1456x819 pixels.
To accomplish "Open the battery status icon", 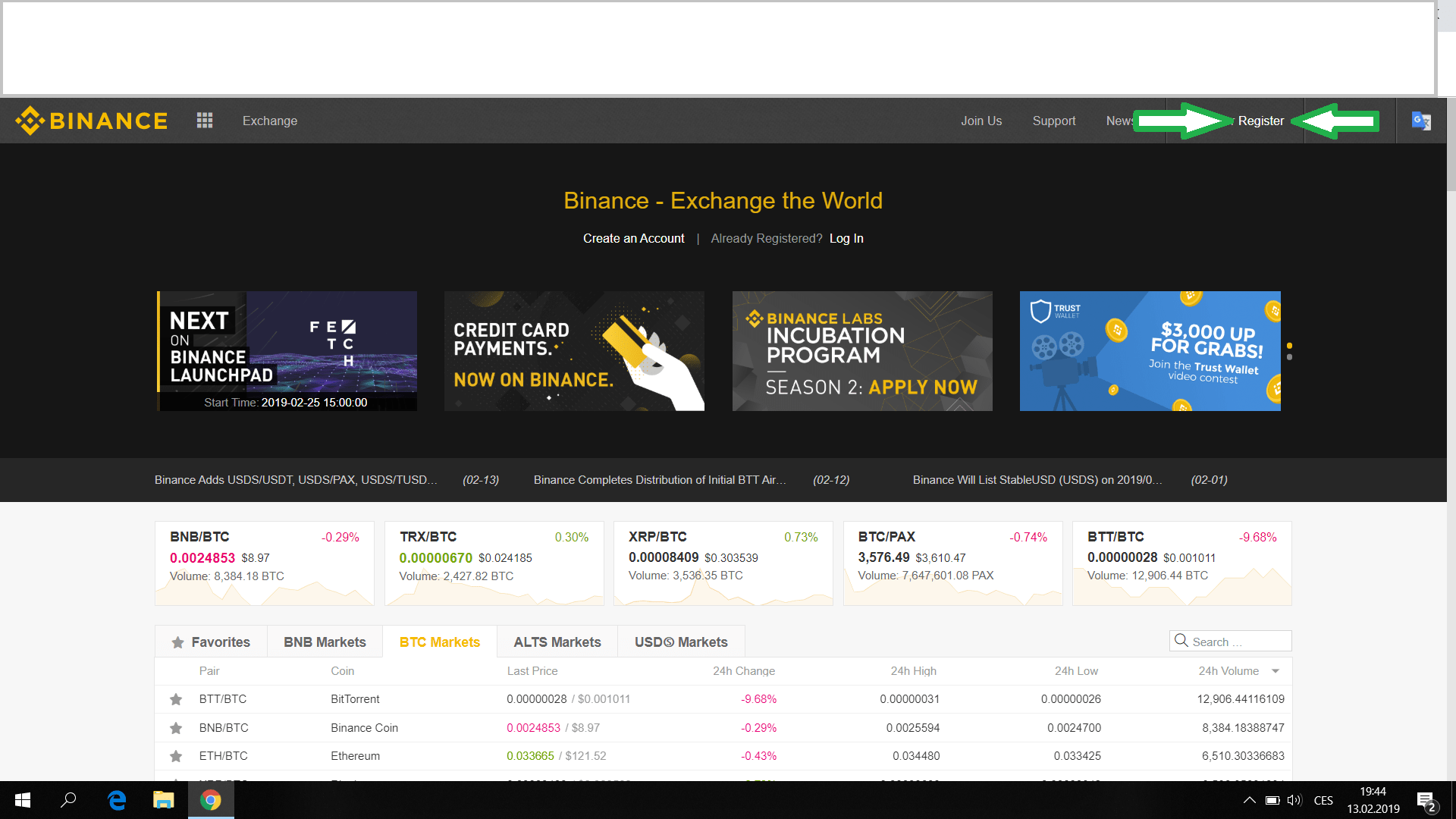I will (1272, 800).
